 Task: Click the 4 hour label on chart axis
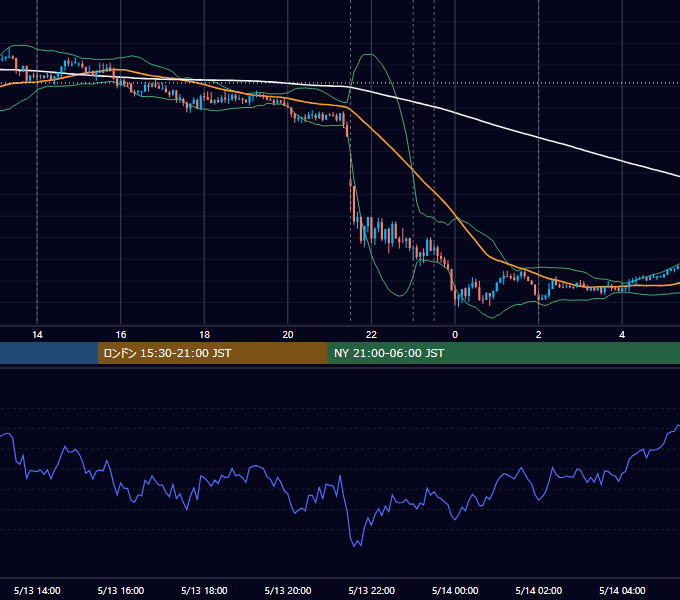click(x=622, y=335)
